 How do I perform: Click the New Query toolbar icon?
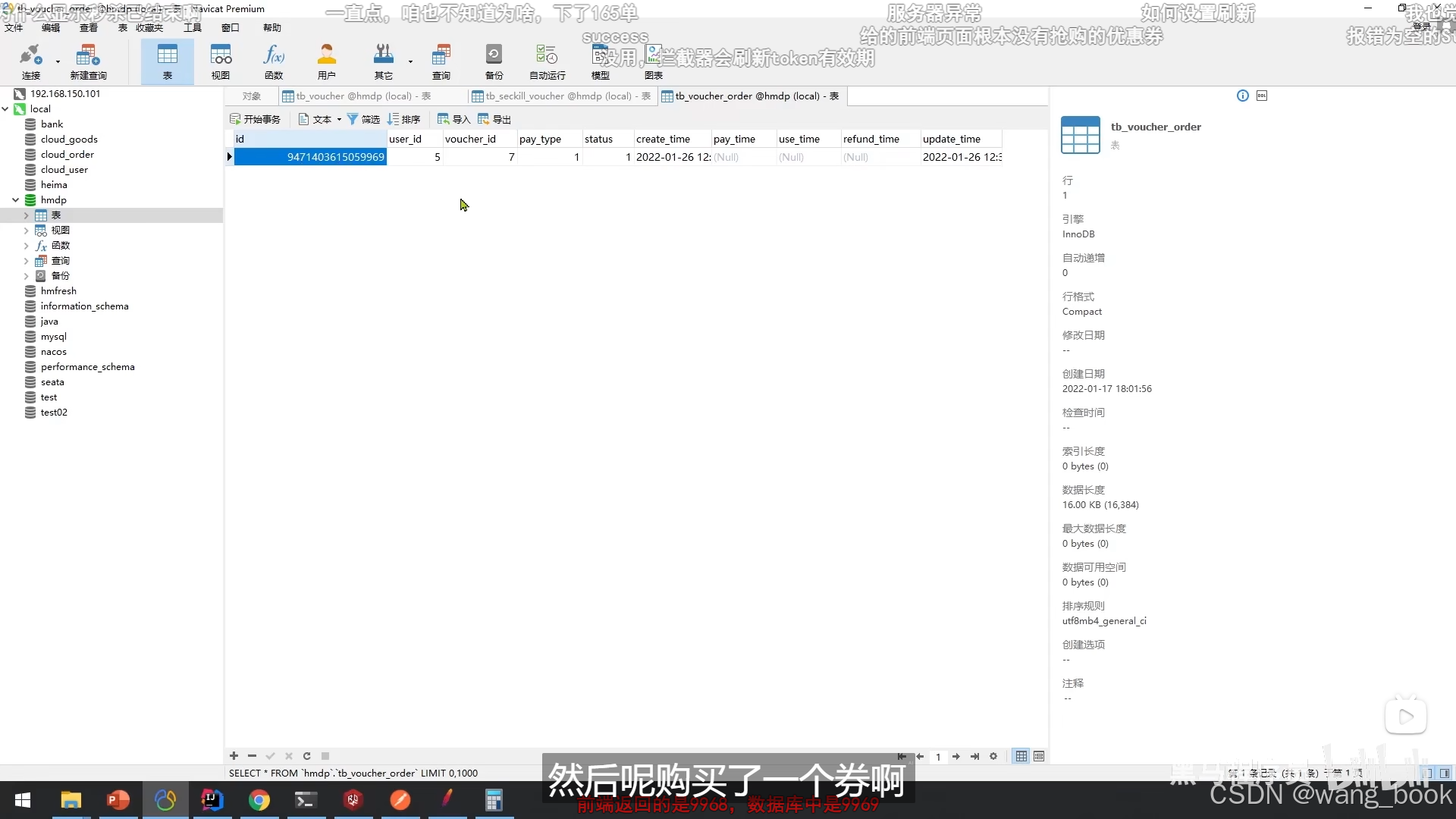pos(88,61)
